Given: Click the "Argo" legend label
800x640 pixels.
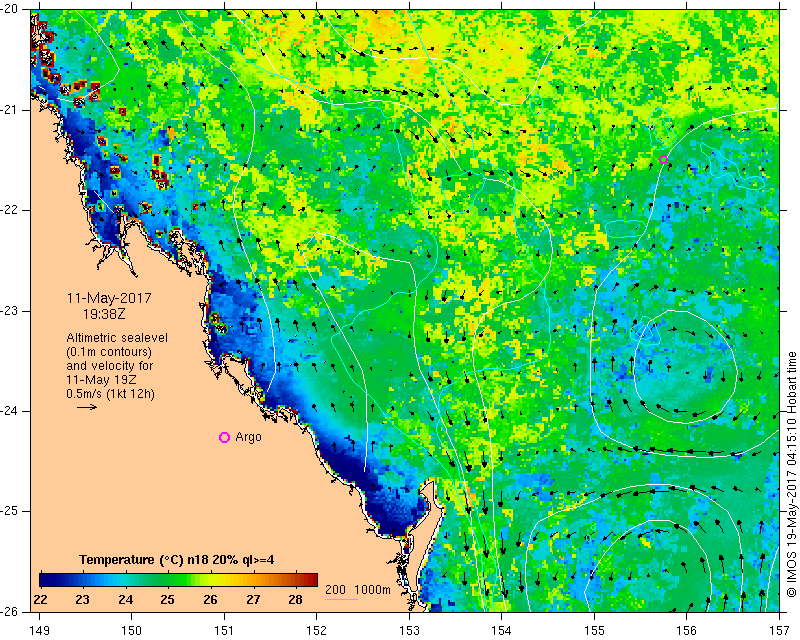Looking at the screenshot, I should [248, 437].
